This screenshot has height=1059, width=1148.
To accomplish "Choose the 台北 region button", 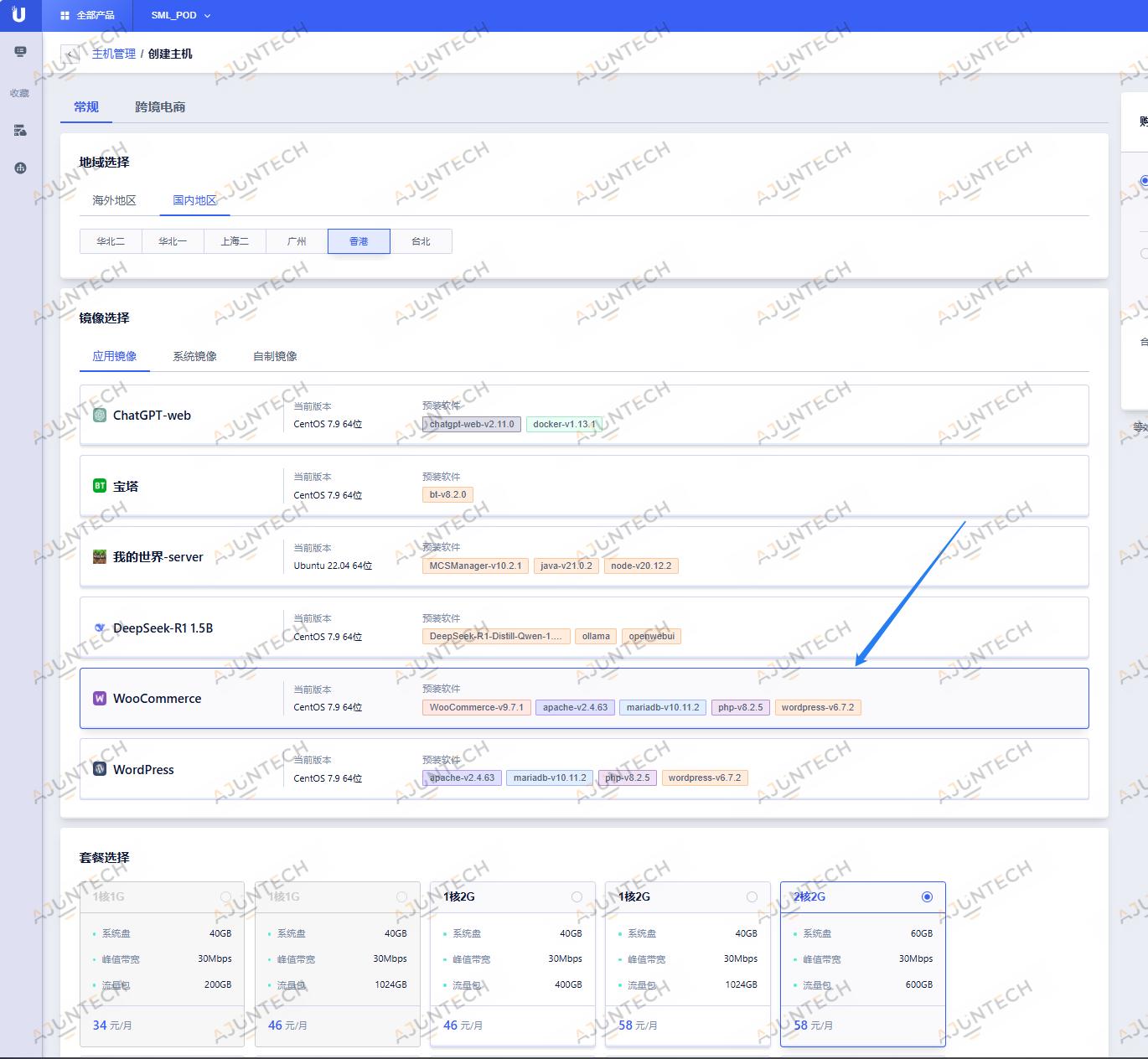I will [421, 241].
